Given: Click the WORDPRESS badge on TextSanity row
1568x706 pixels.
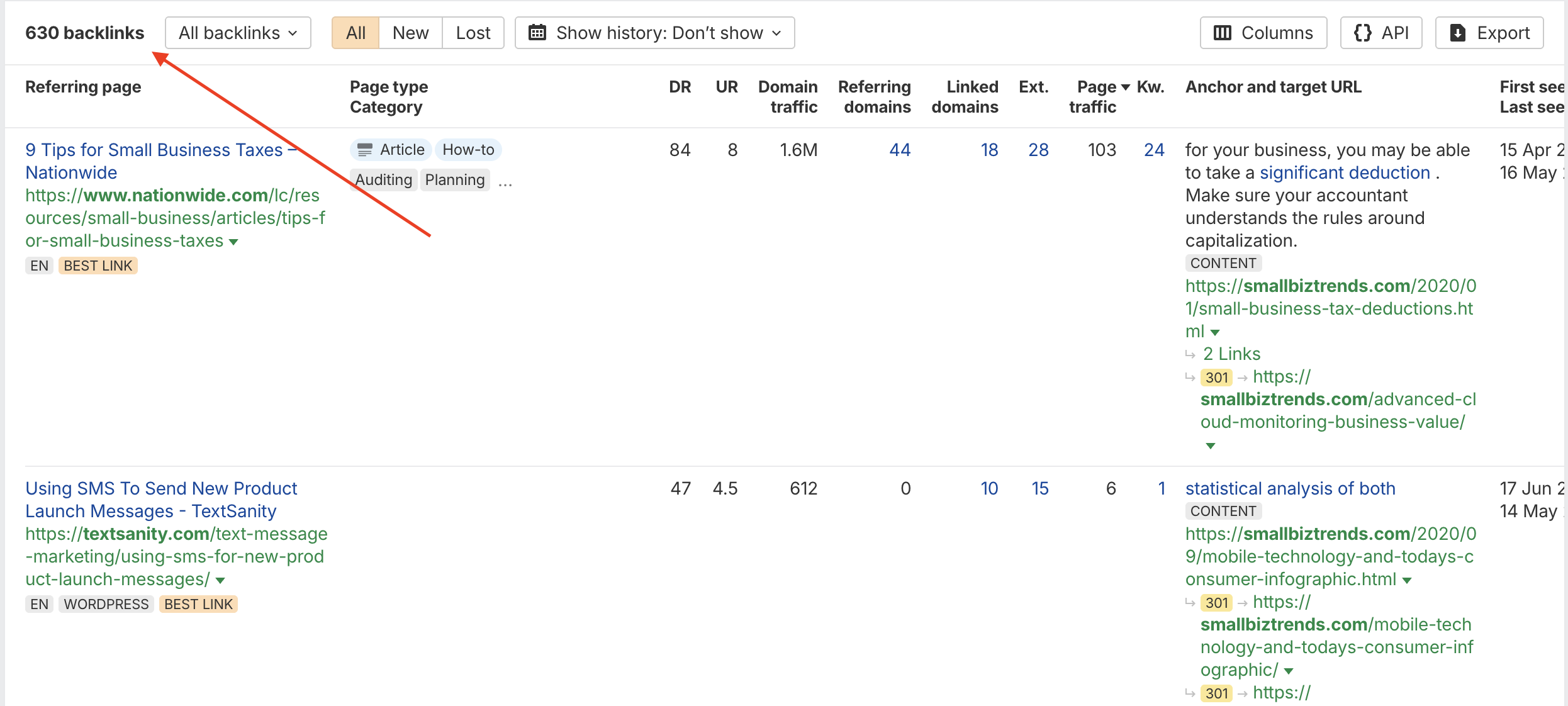Looking at the screenshot, I should 106,604.
